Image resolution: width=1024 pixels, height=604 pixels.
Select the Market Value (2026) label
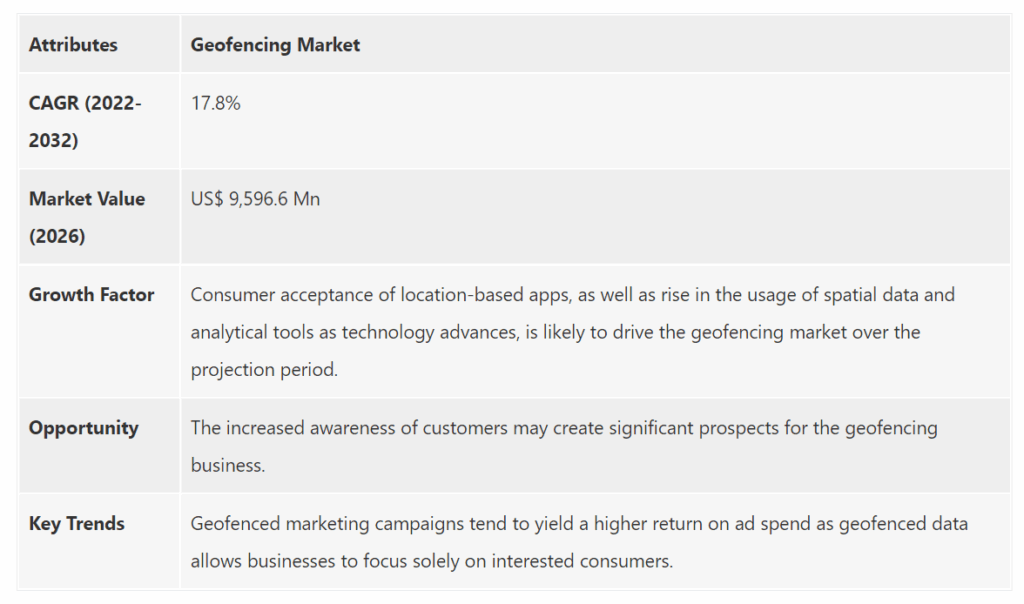[86, 216]
